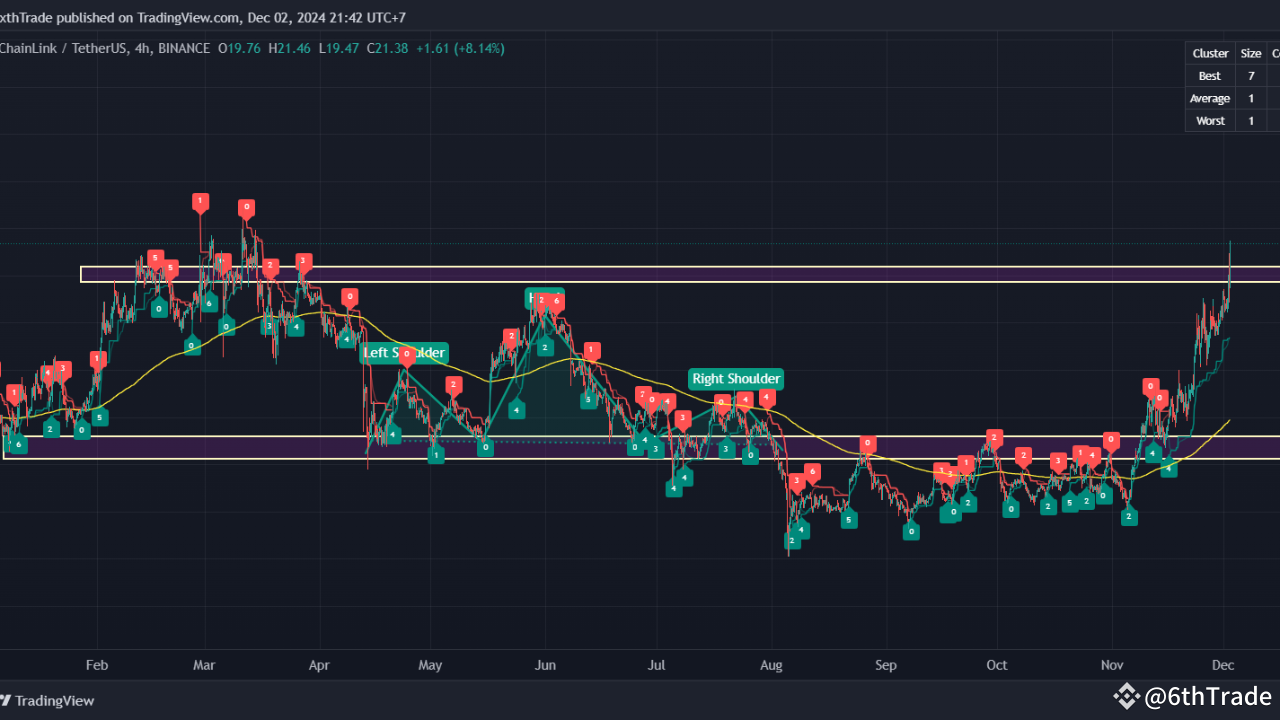Click the @6thTrade diamond watermark icon

click(x=1127, y=697)
